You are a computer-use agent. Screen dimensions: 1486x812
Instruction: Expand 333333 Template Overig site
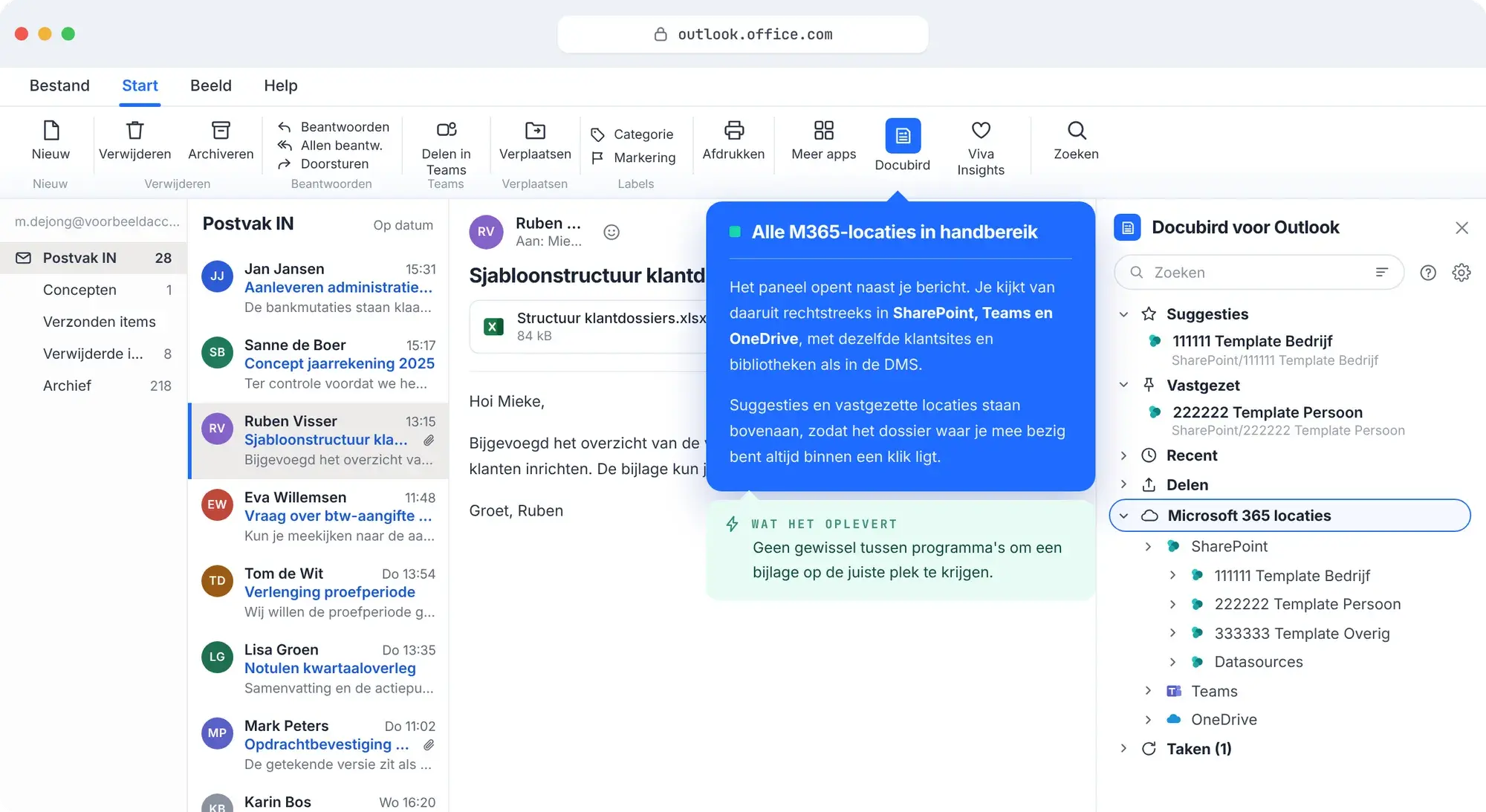1172,633
